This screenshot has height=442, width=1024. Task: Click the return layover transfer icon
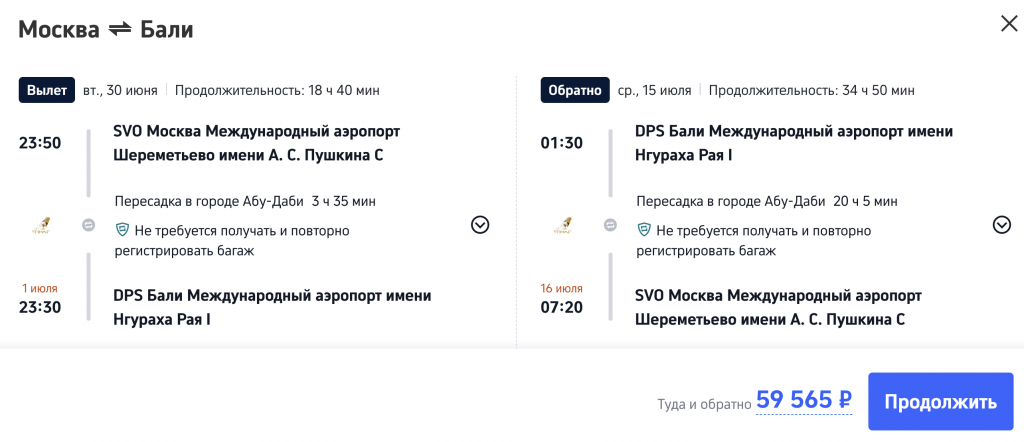click(610, 225)
